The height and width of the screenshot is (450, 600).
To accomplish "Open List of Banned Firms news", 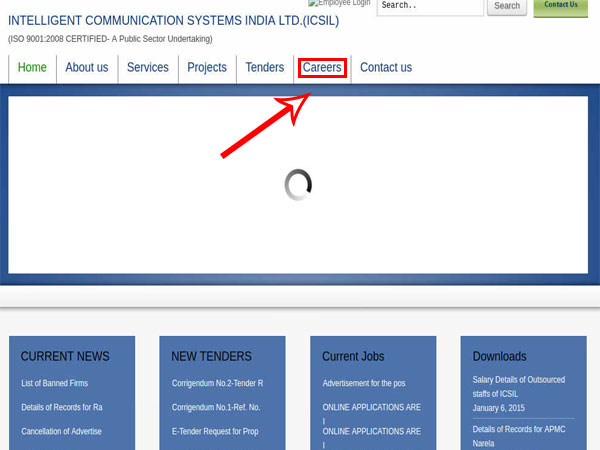I will tap(55, 383).
